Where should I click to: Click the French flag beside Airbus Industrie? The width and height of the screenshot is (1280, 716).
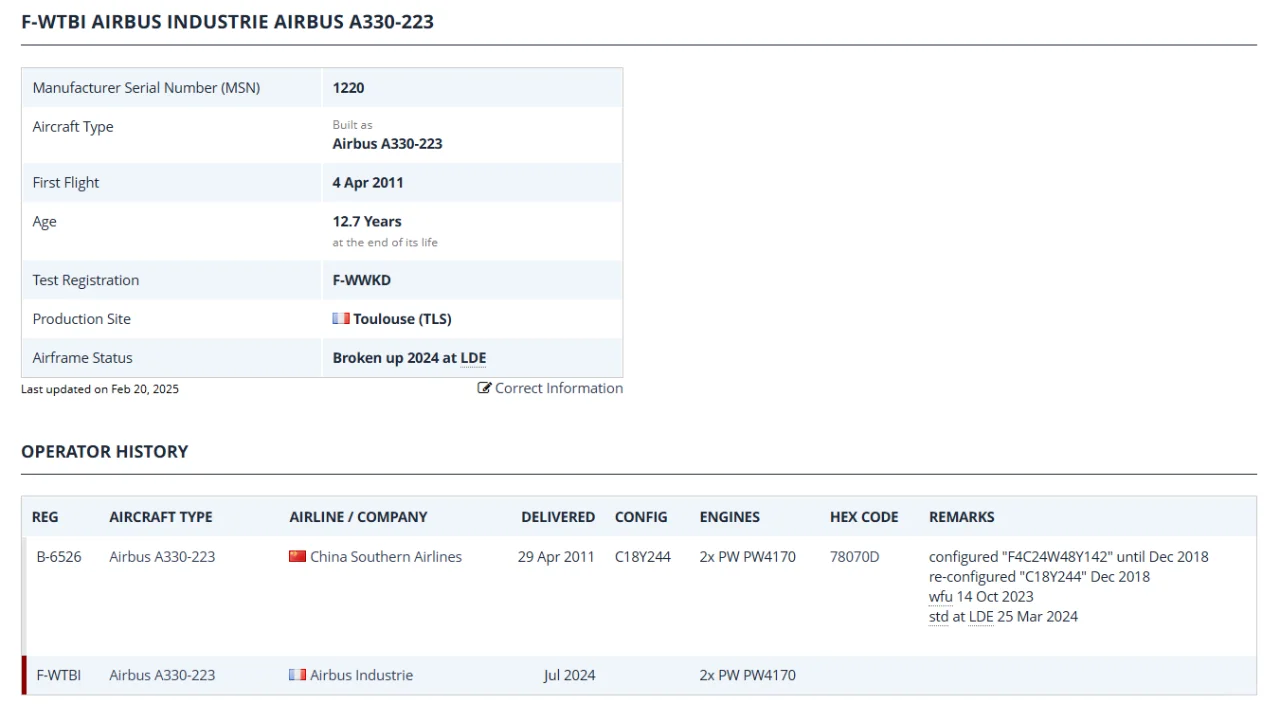[297, 675]
